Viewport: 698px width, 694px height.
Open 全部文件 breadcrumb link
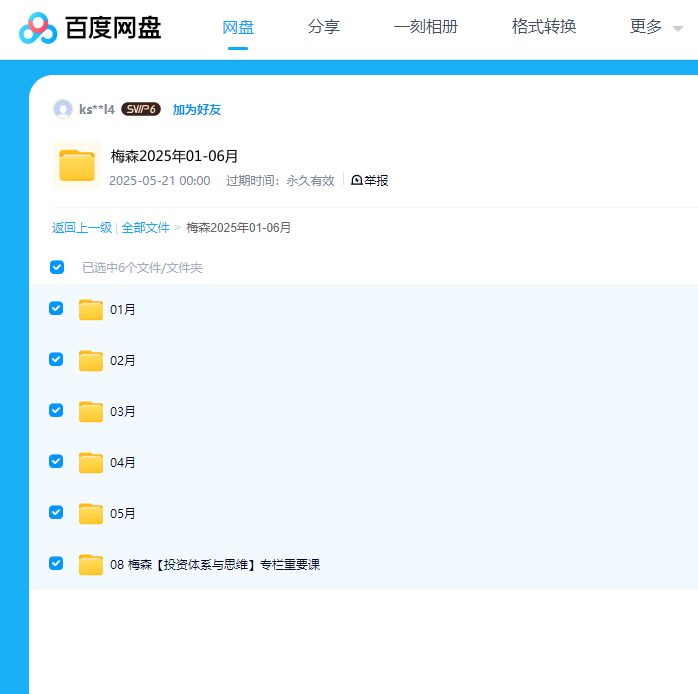[146, 228]
